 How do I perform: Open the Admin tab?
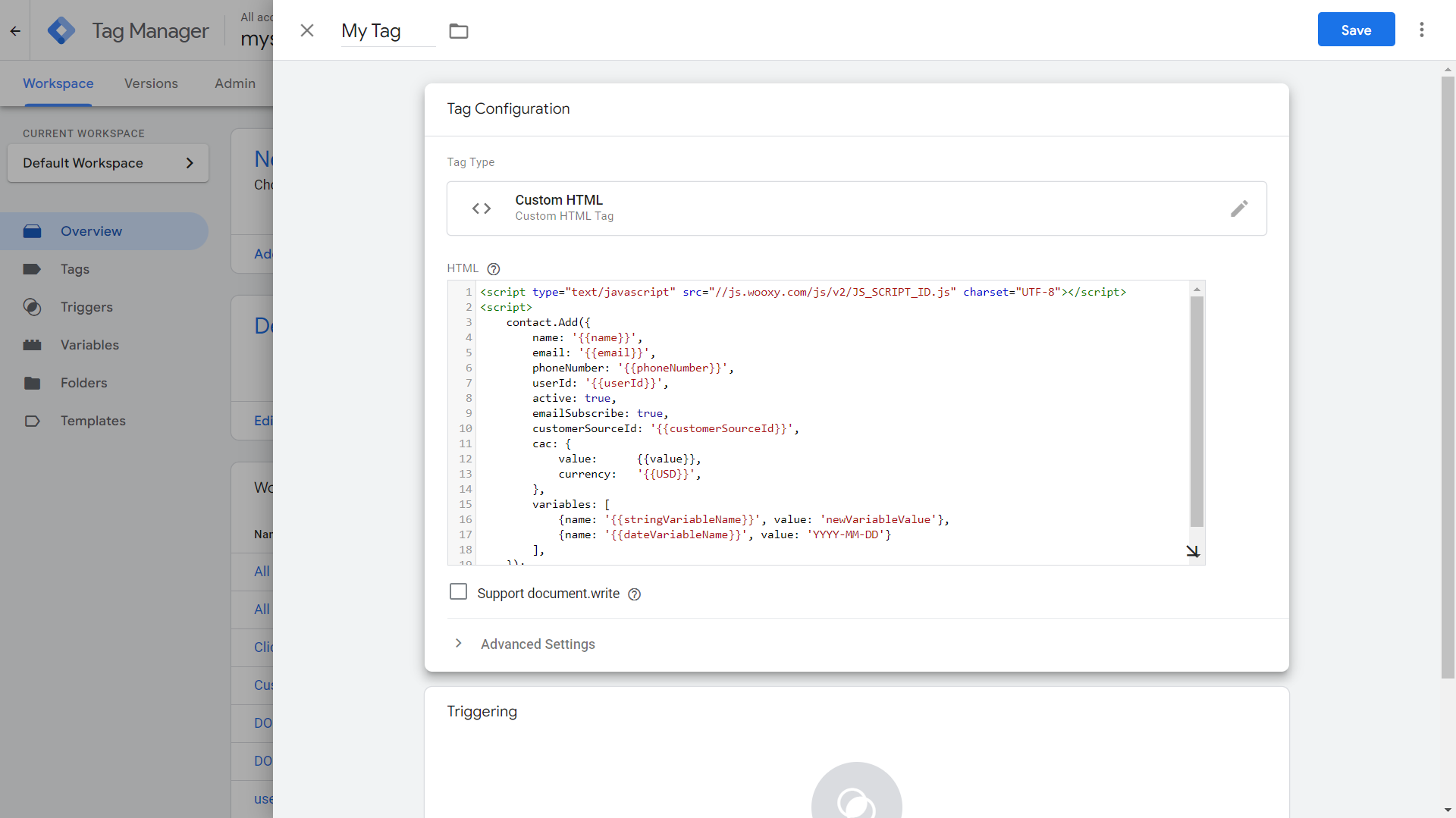(x=234, y=83)
